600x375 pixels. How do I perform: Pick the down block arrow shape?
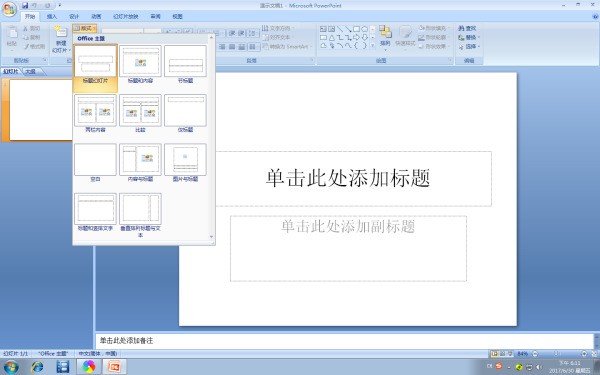365,38
